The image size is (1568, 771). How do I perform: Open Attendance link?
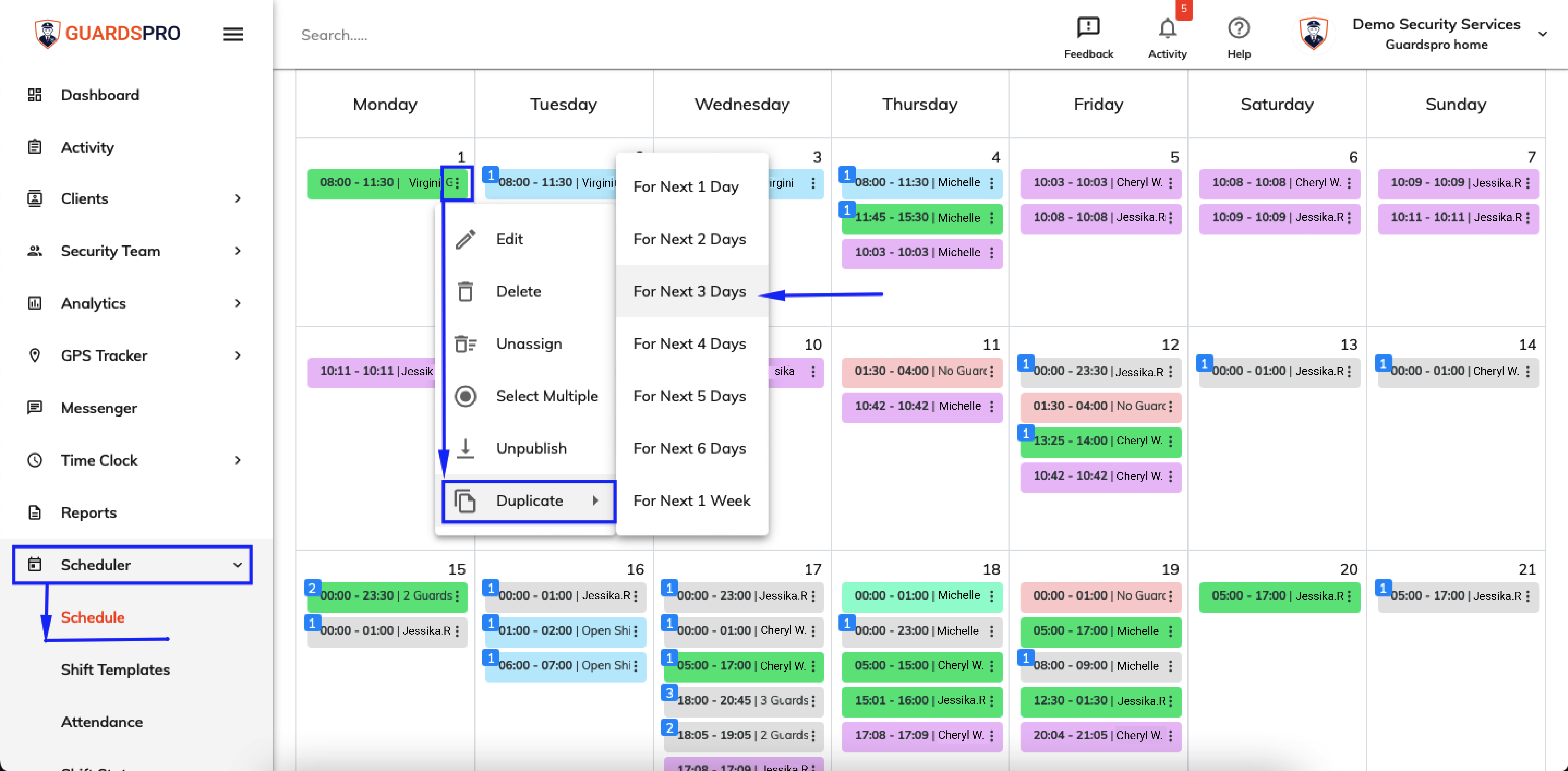(102, 722)
